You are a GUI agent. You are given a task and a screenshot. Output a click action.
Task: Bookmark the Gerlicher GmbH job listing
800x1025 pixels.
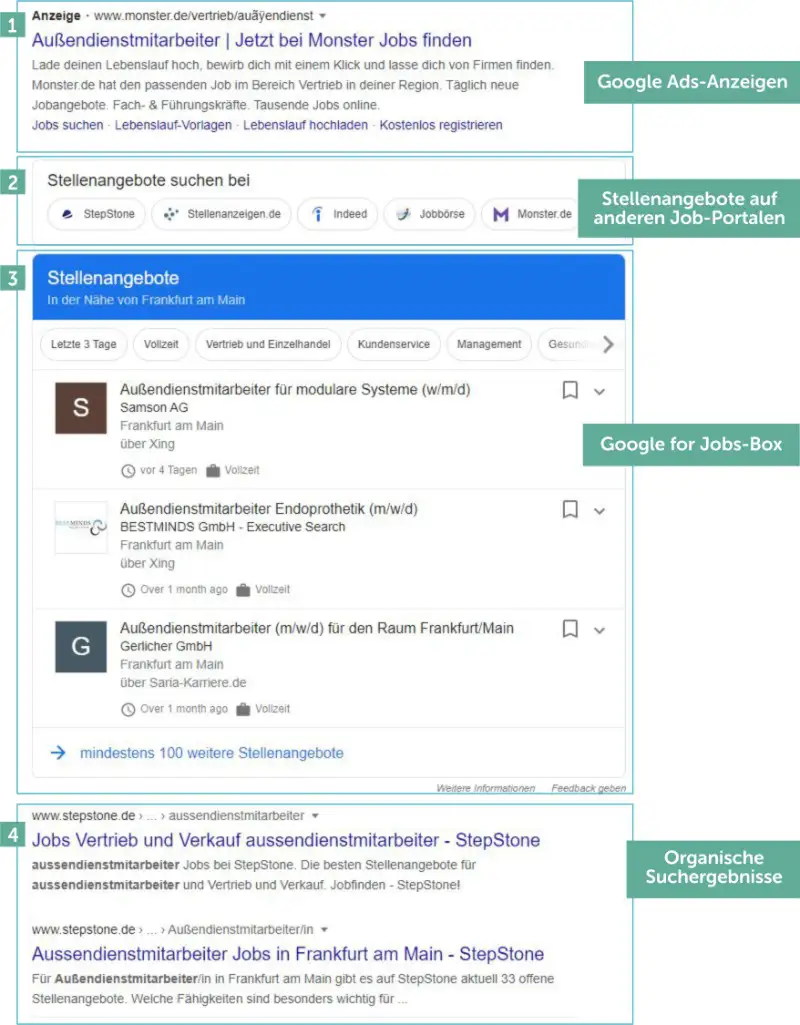pyautogui.click(x=570, y=629)
